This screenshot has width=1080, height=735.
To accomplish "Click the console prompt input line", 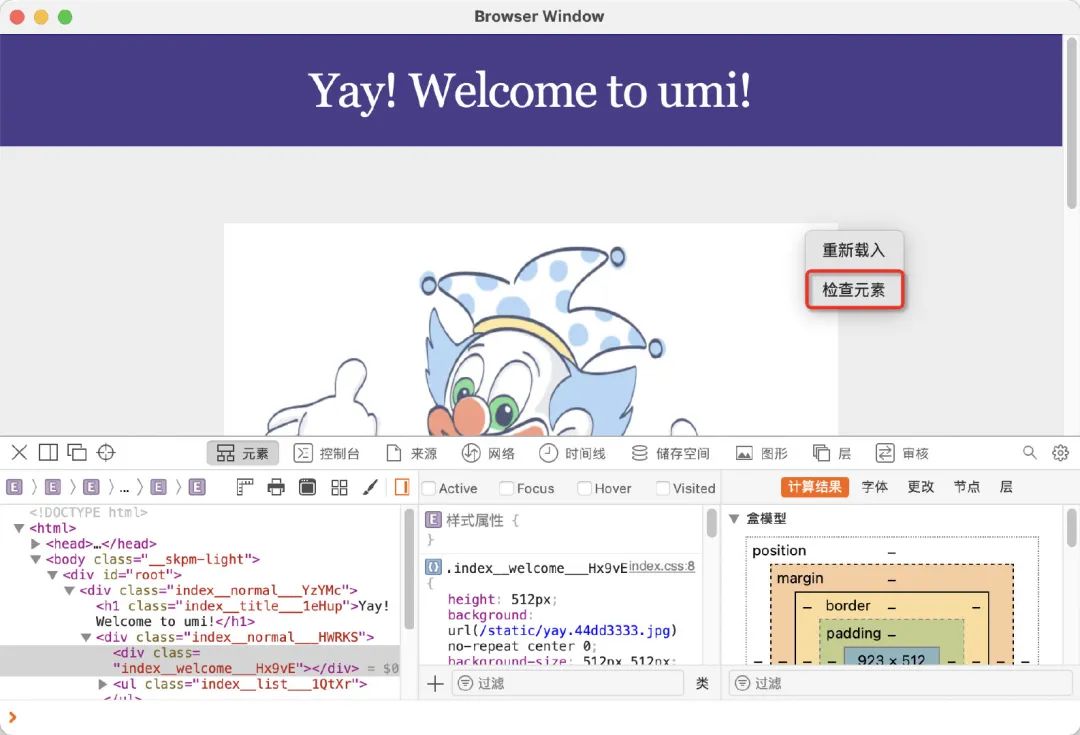I will point(540,718).
